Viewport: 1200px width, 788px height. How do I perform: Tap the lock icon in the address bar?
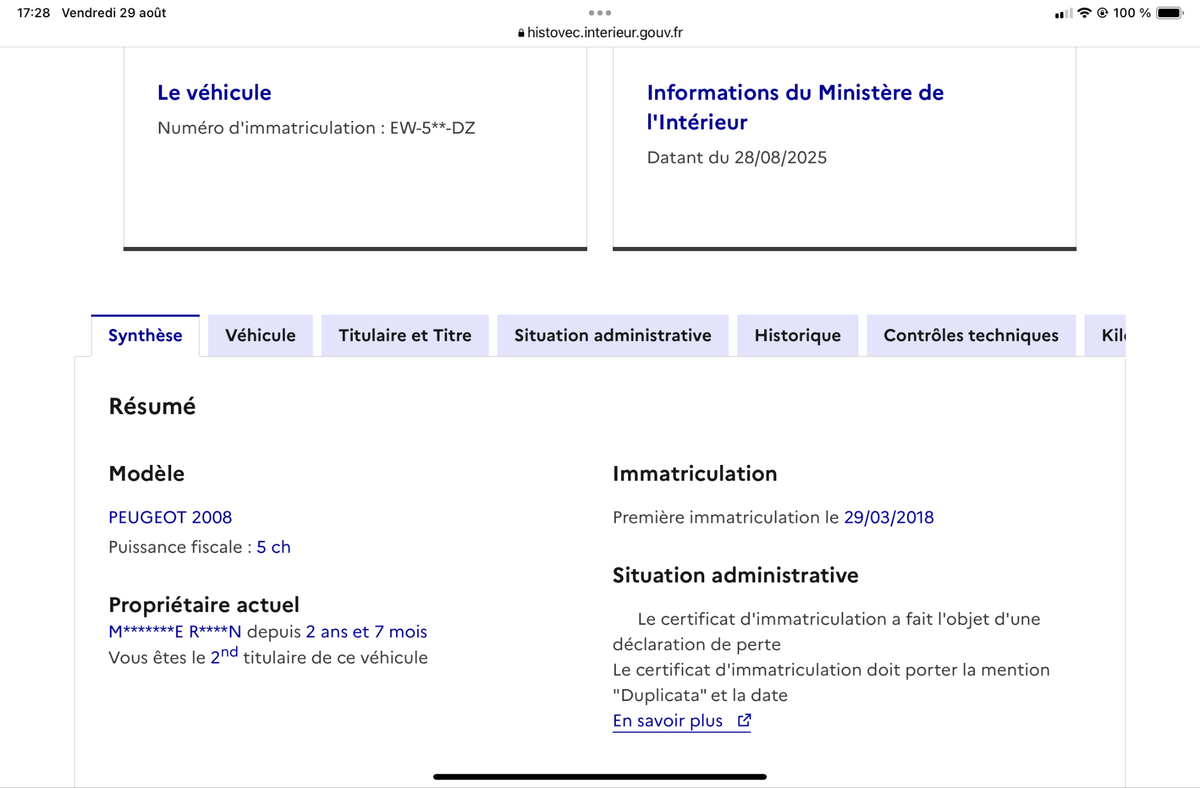[x=520, y=33]
